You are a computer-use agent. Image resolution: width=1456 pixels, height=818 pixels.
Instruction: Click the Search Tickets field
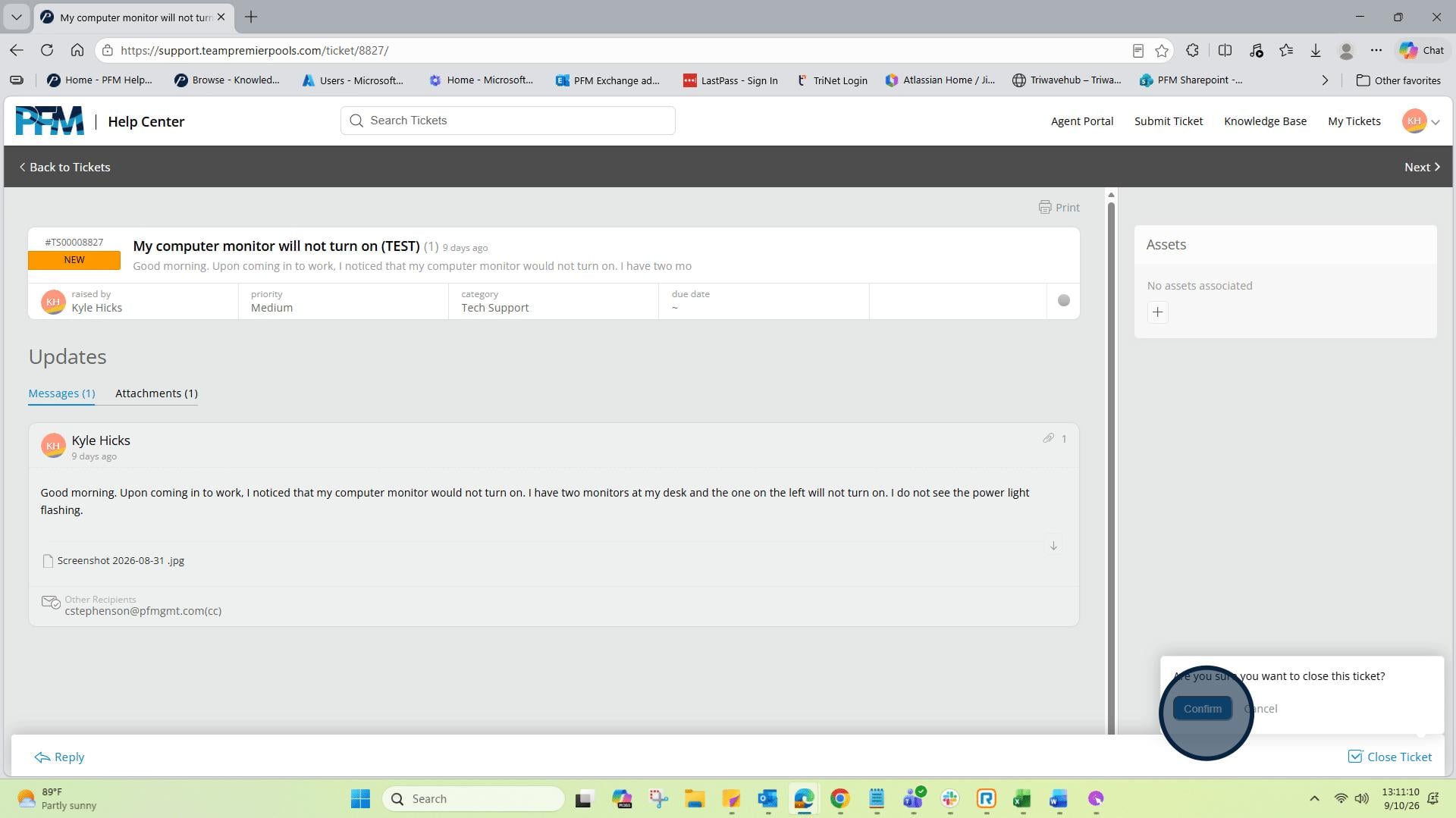[508, 121]
